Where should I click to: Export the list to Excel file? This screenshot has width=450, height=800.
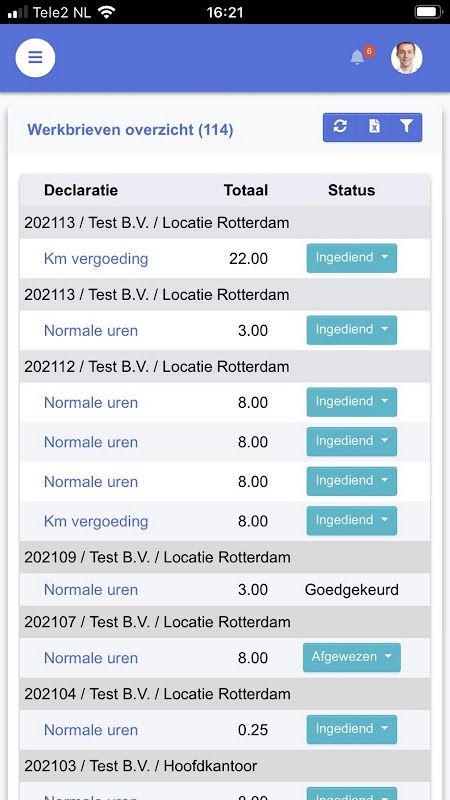click(x=374, y=127)
